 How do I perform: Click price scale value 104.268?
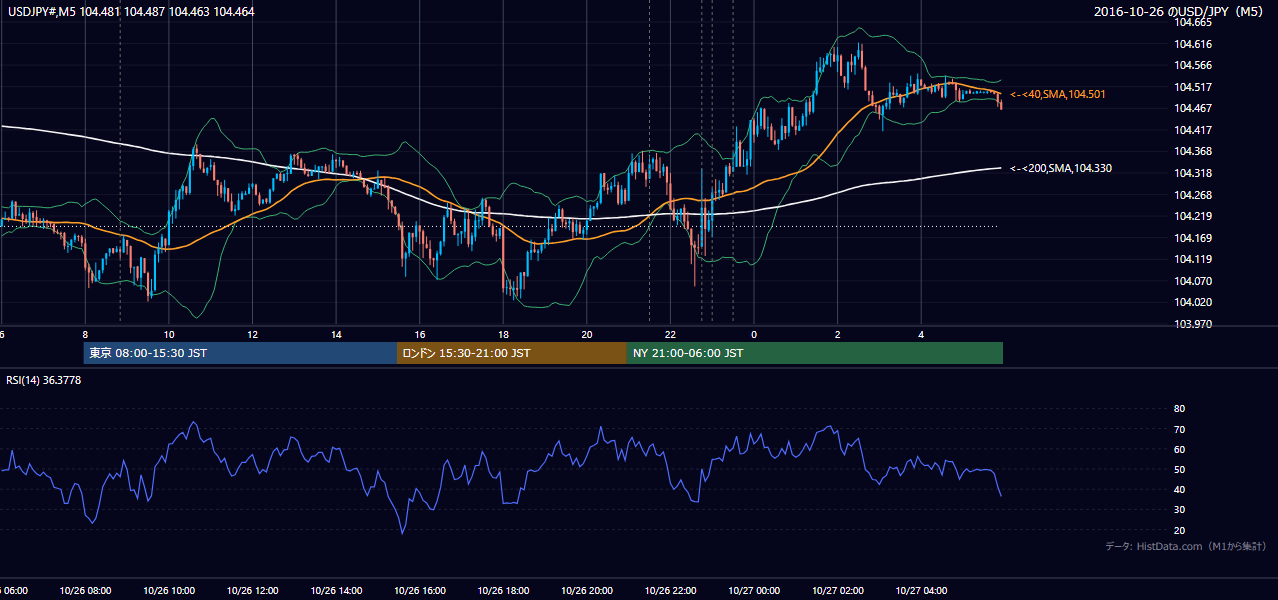(x=1192, y=195)
